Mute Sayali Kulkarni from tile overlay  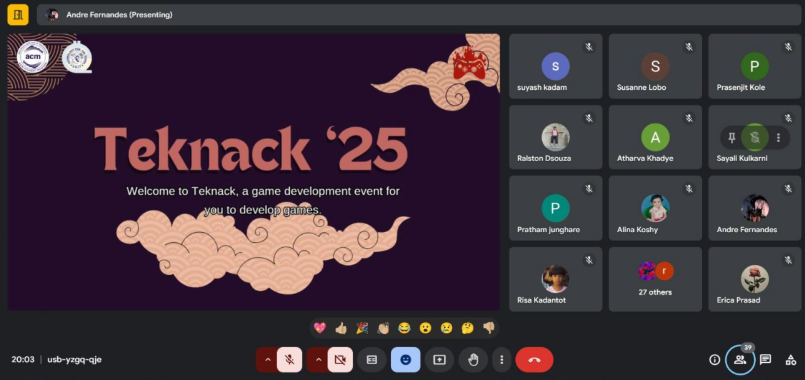(x=754, y=137)
